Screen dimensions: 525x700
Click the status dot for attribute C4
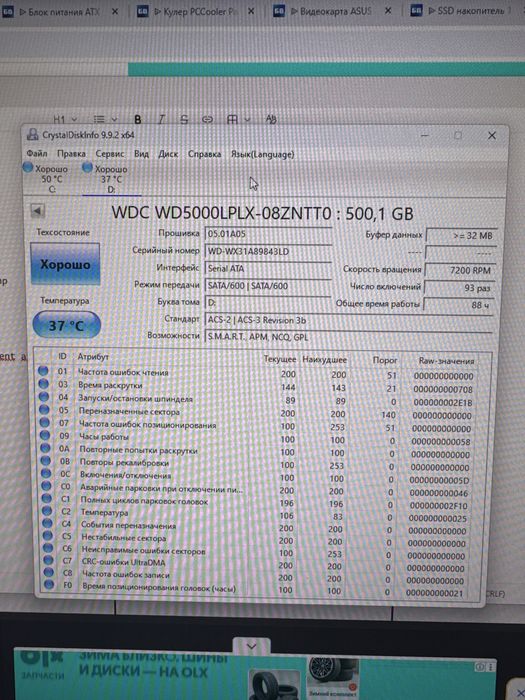point(48,523)
